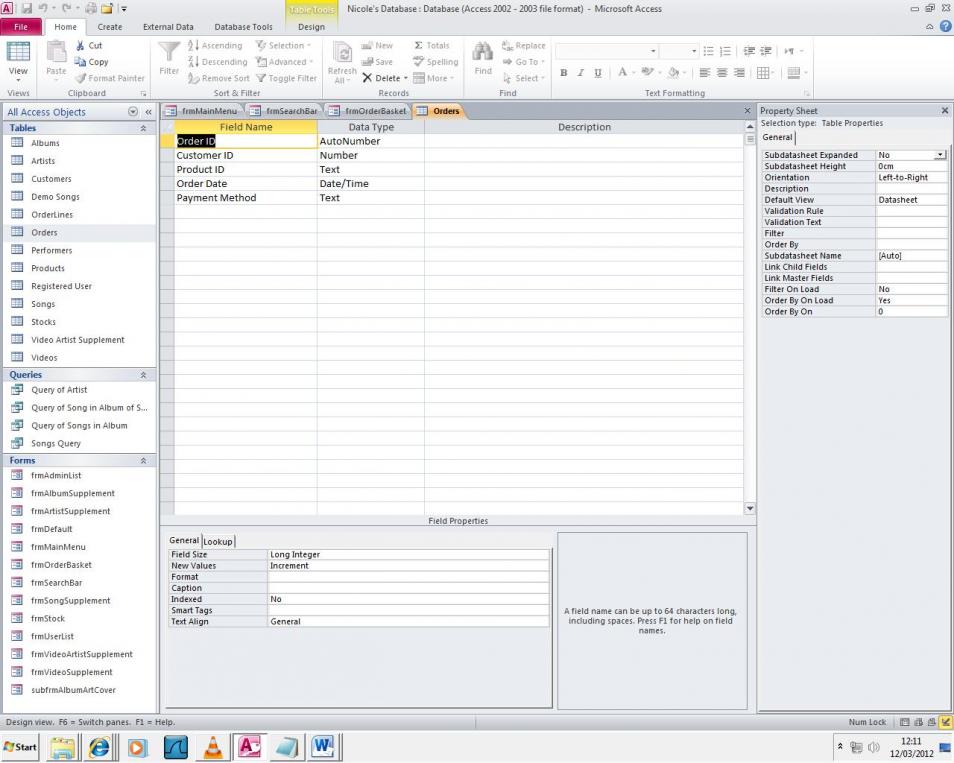Open the File tab
Image resolution: width=954 pixels, height=763 pixels.
[x=21, y=27]
